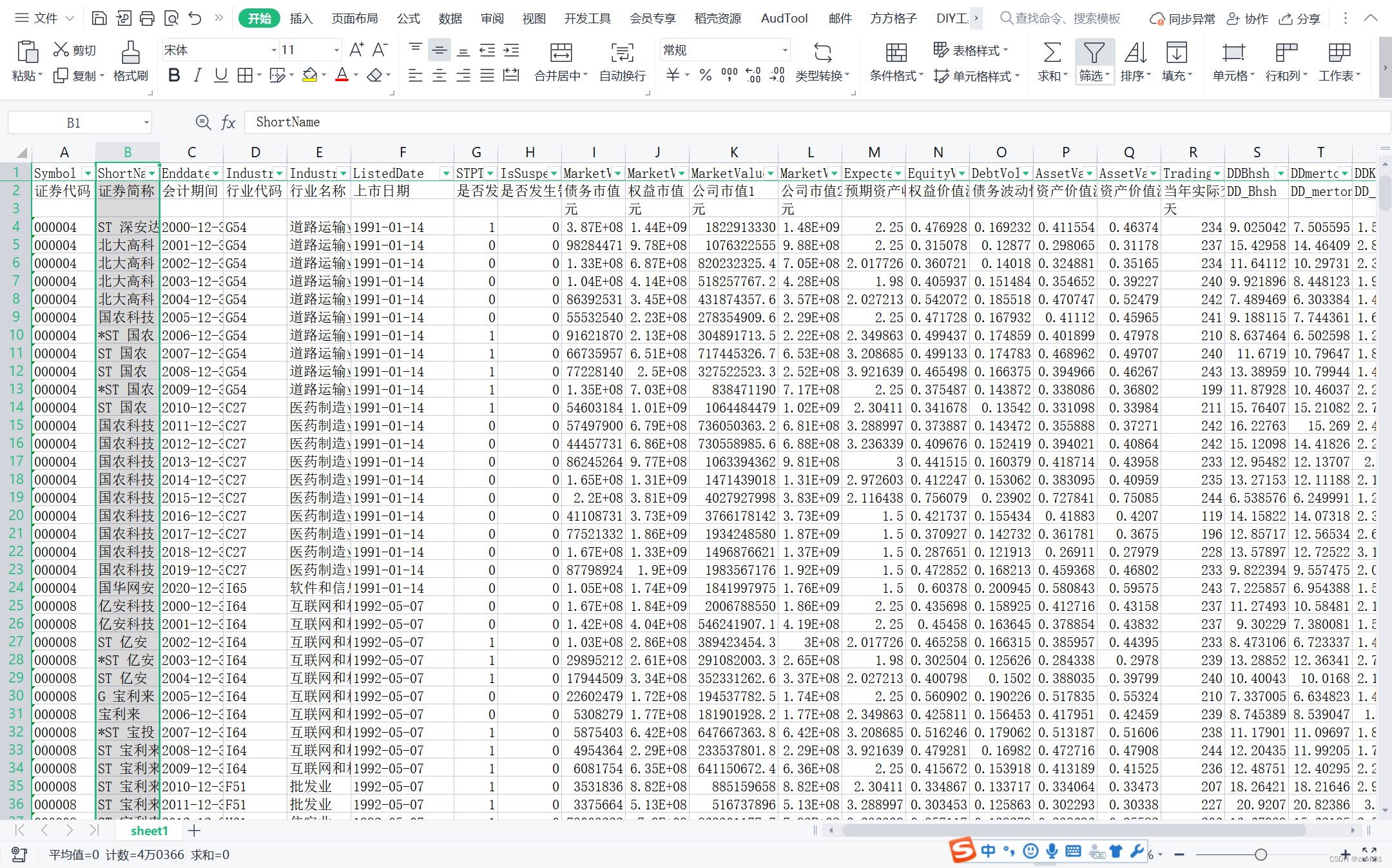
Task: Click the Merge and Center (合并居中) icon
Action: [x=560, y=53]
